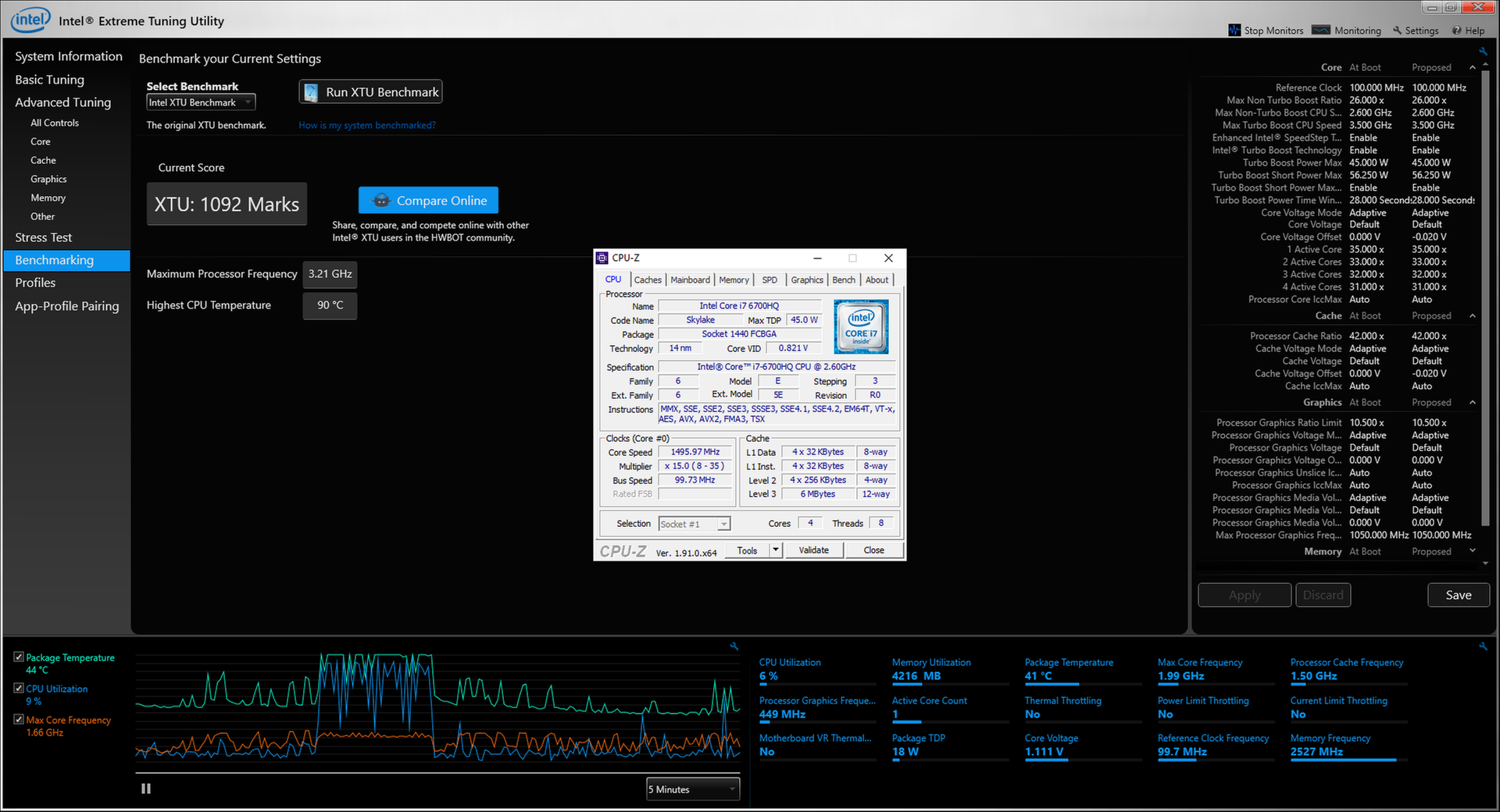Expand the Memory settings section
The height and width of the screenshot is (812, 1500).
(1473, 551)
